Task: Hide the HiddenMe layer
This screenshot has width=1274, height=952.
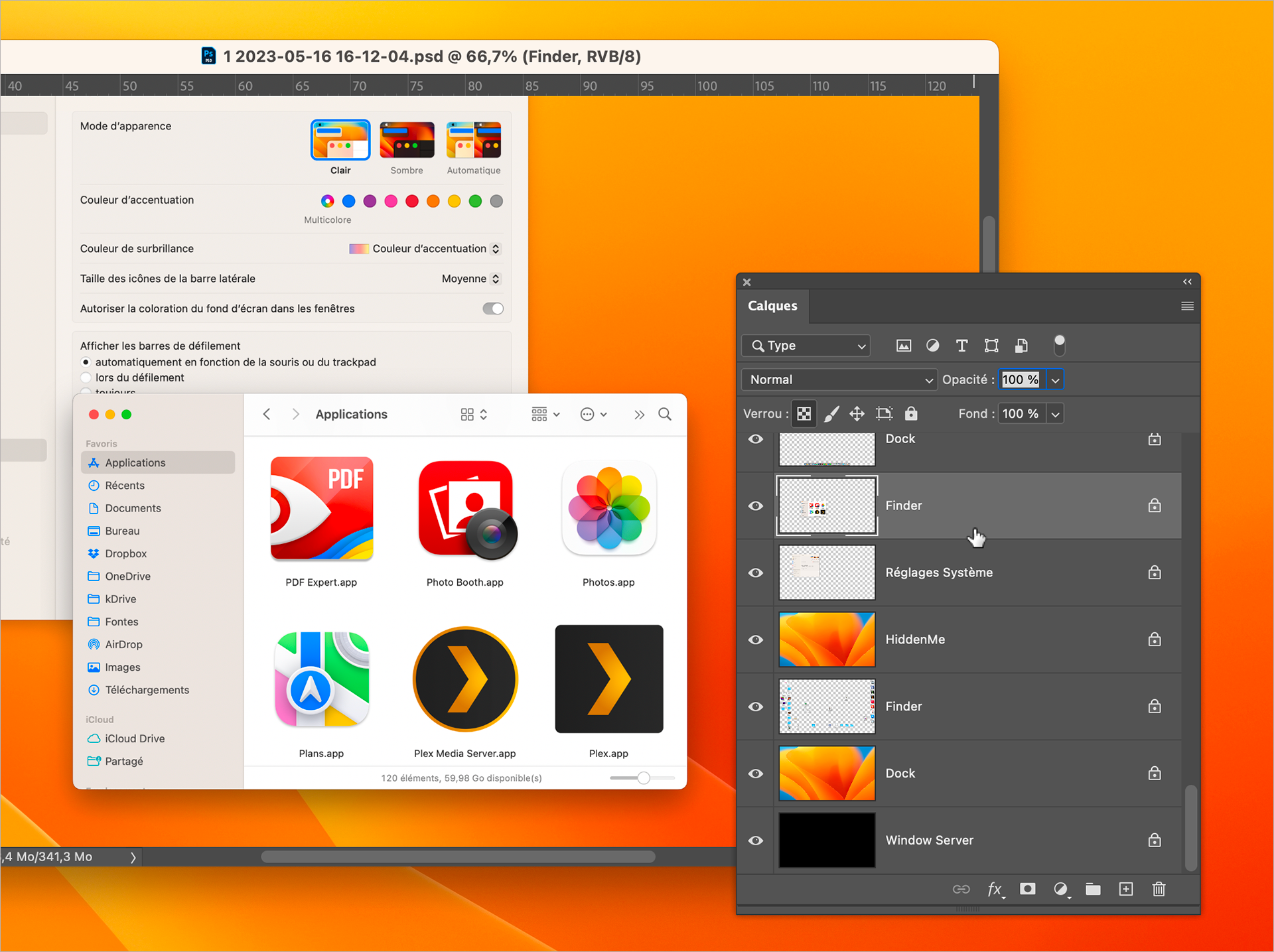Action: [x=755, y=640]
